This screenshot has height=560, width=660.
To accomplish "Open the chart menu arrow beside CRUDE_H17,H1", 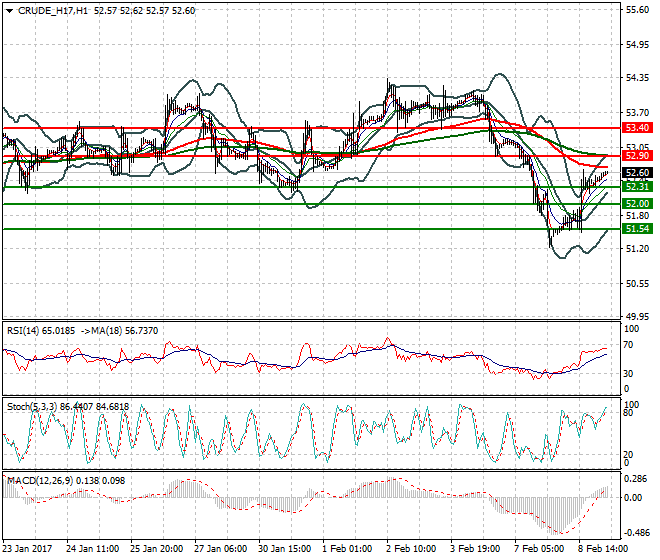I will 9,11.
